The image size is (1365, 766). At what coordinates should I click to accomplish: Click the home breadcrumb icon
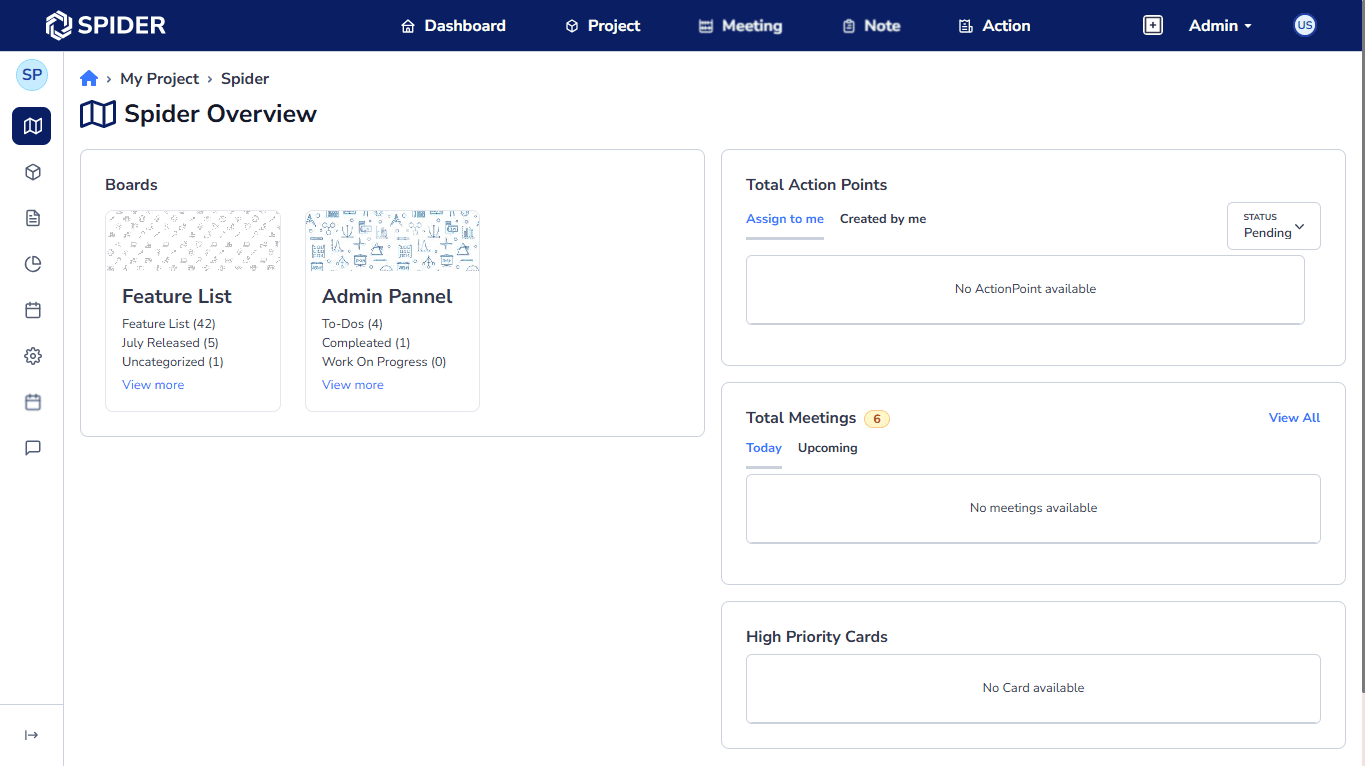[x=88, y=78]
